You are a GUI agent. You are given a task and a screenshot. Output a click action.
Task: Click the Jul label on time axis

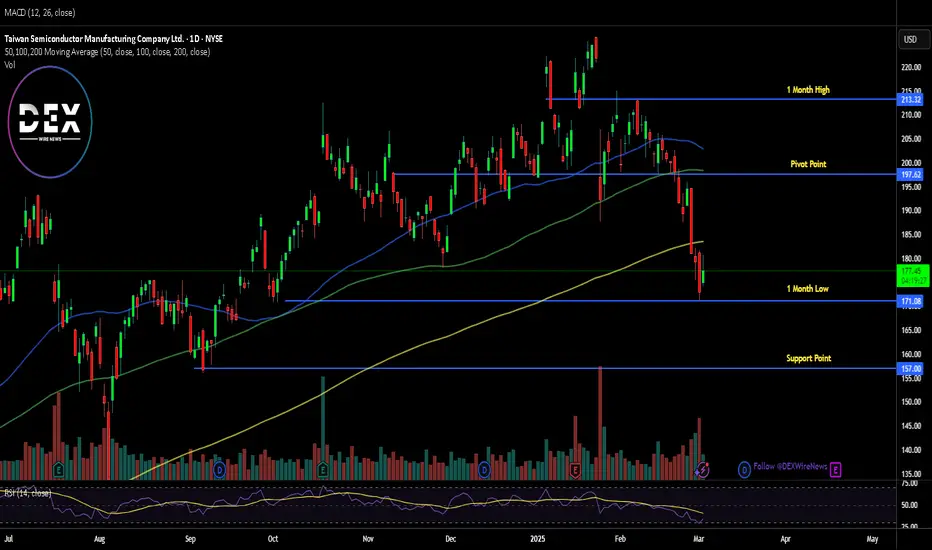[8, 539]
